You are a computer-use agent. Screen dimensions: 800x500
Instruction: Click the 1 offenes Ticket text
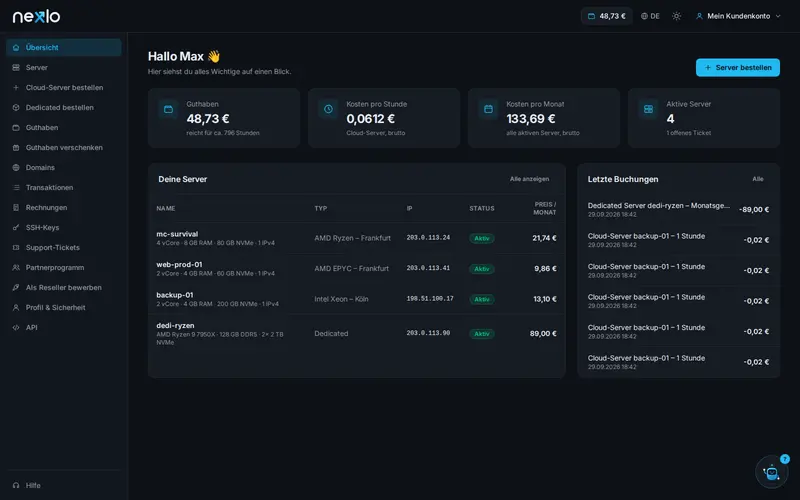click(x=688, y=133)
